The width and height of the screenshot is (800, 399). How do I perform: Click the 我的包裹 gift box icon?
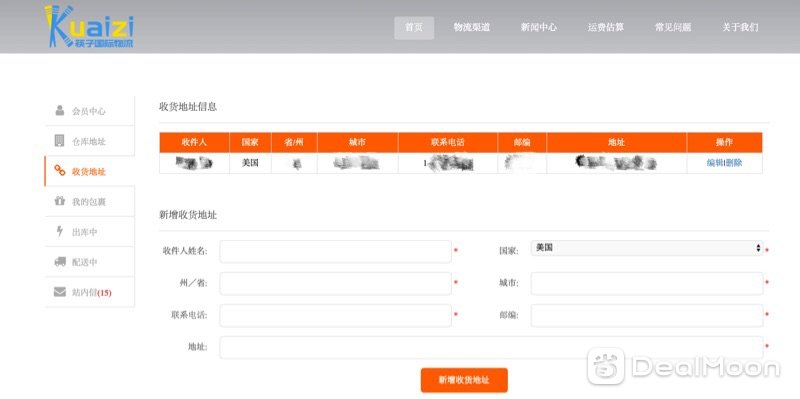pyautogui.click(x=60, y=201)
